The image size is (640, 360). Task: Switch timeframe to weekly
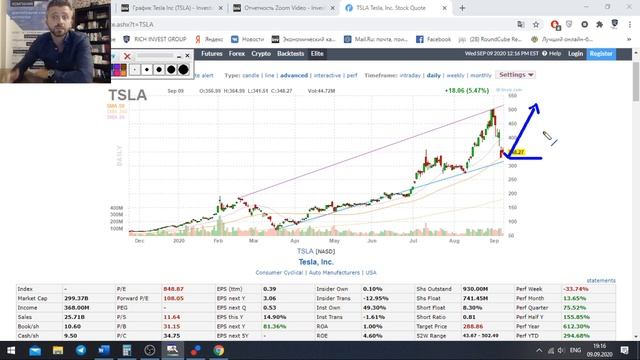pos(456,76)
